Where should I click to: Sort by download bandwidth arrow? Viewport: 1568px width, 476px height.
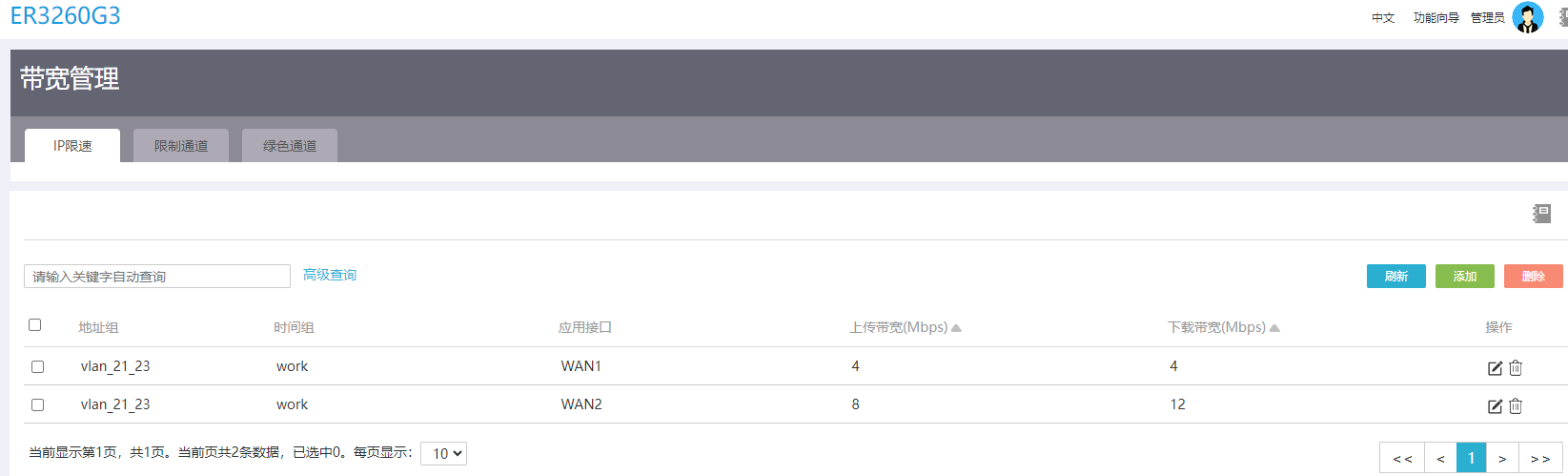[x=1274, y=328]
